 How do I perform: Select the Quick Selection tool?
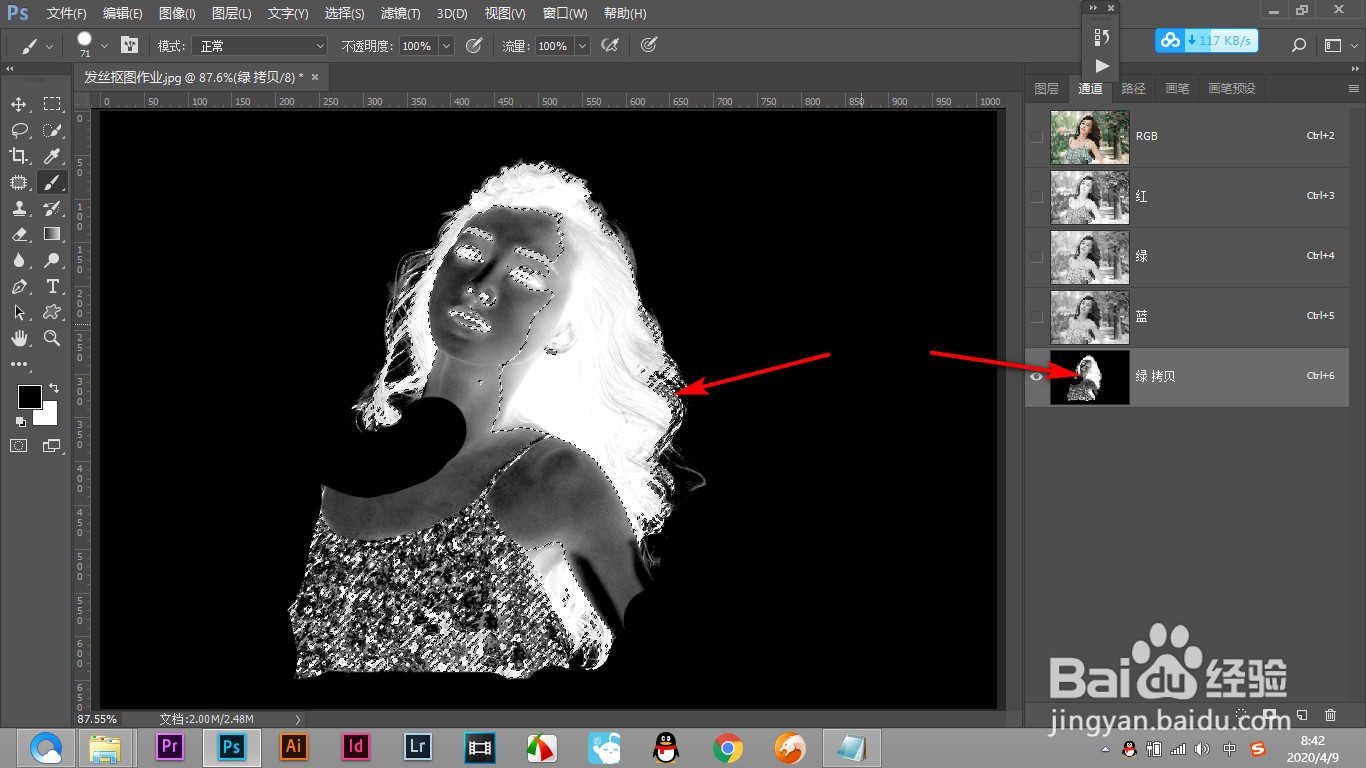[x=52, y=130]
